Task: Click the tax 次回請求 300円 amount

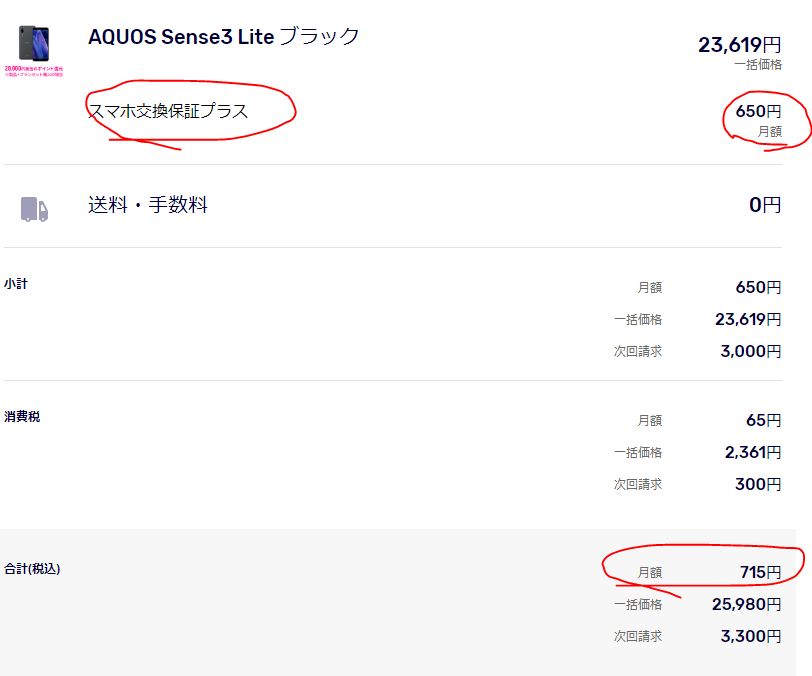Action: pyautogui.click(x=758, y=484)
